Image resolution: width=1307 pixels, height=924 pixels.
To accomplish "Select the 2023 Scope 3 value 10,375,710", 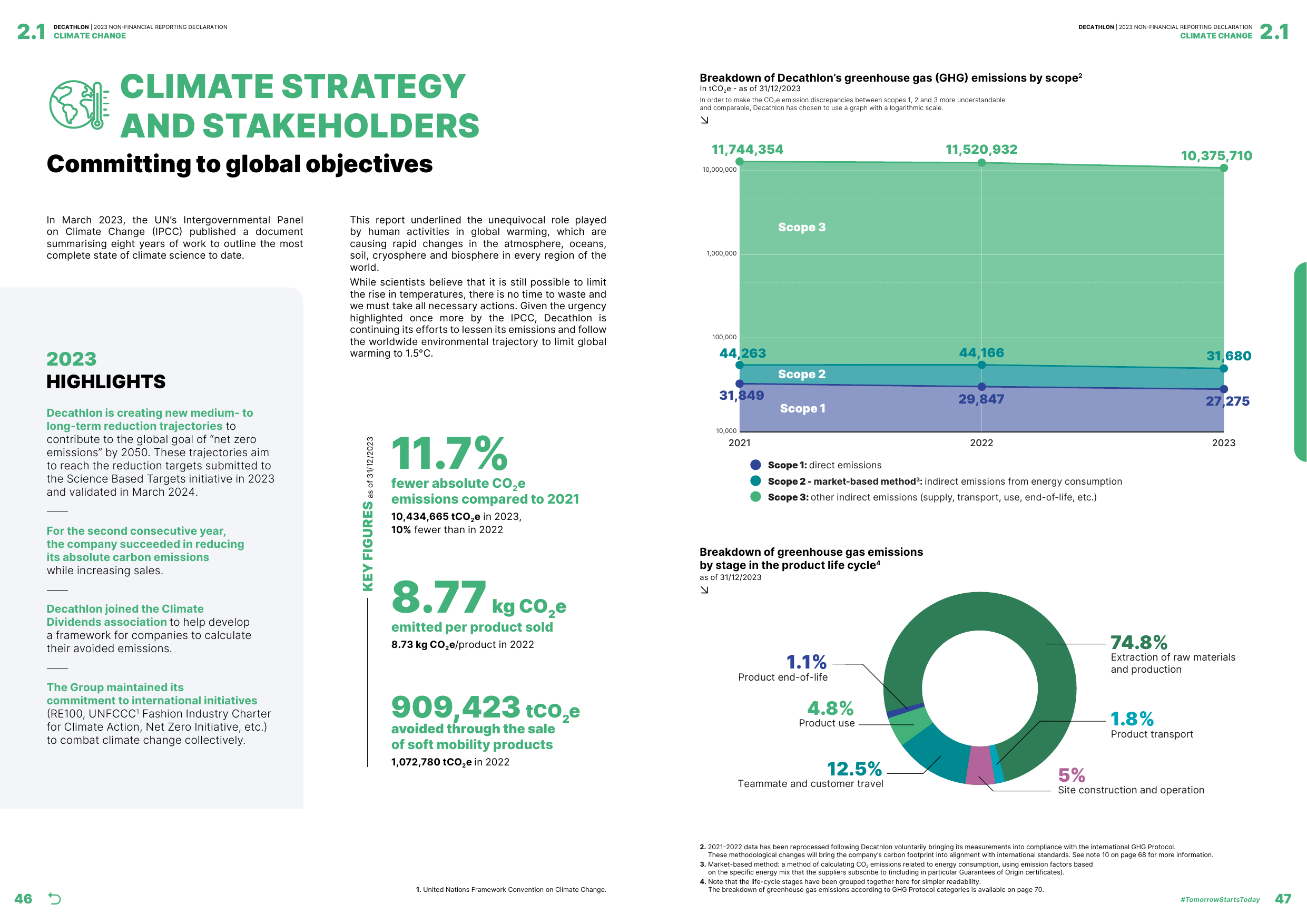I will coord(1216,156).
